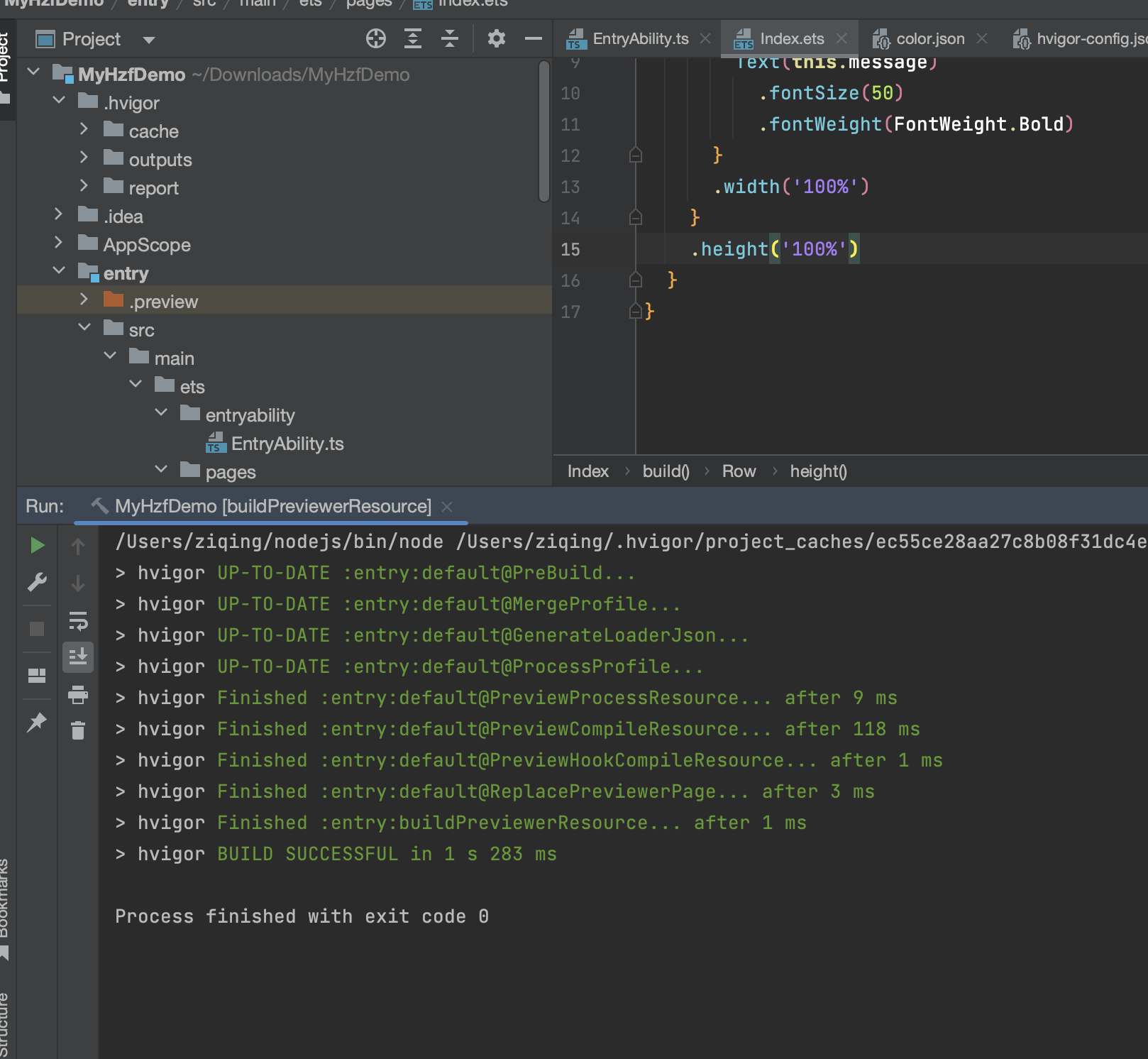Toggle soft-wrap in Run console
This screenshot has height=1059, width=1148.
(x=78, y=622)
